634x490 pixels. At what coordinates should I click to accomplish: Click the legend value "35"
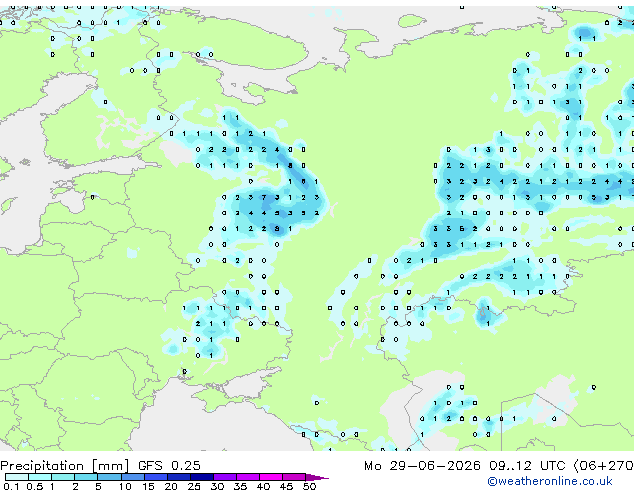click(x=240, y=486)
